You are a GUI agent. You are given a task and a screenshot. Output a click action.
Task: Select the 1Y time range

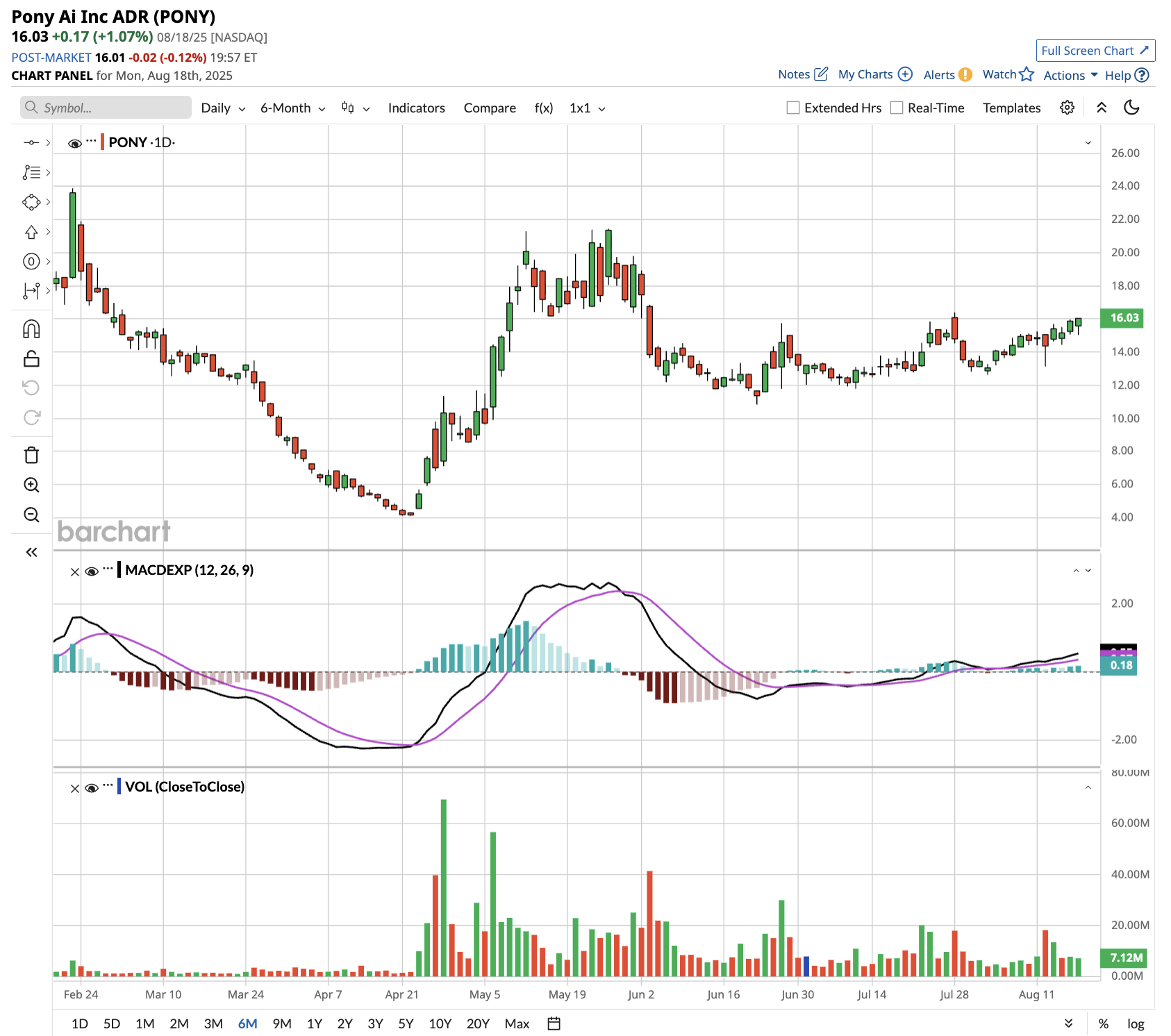point(315,1024)
